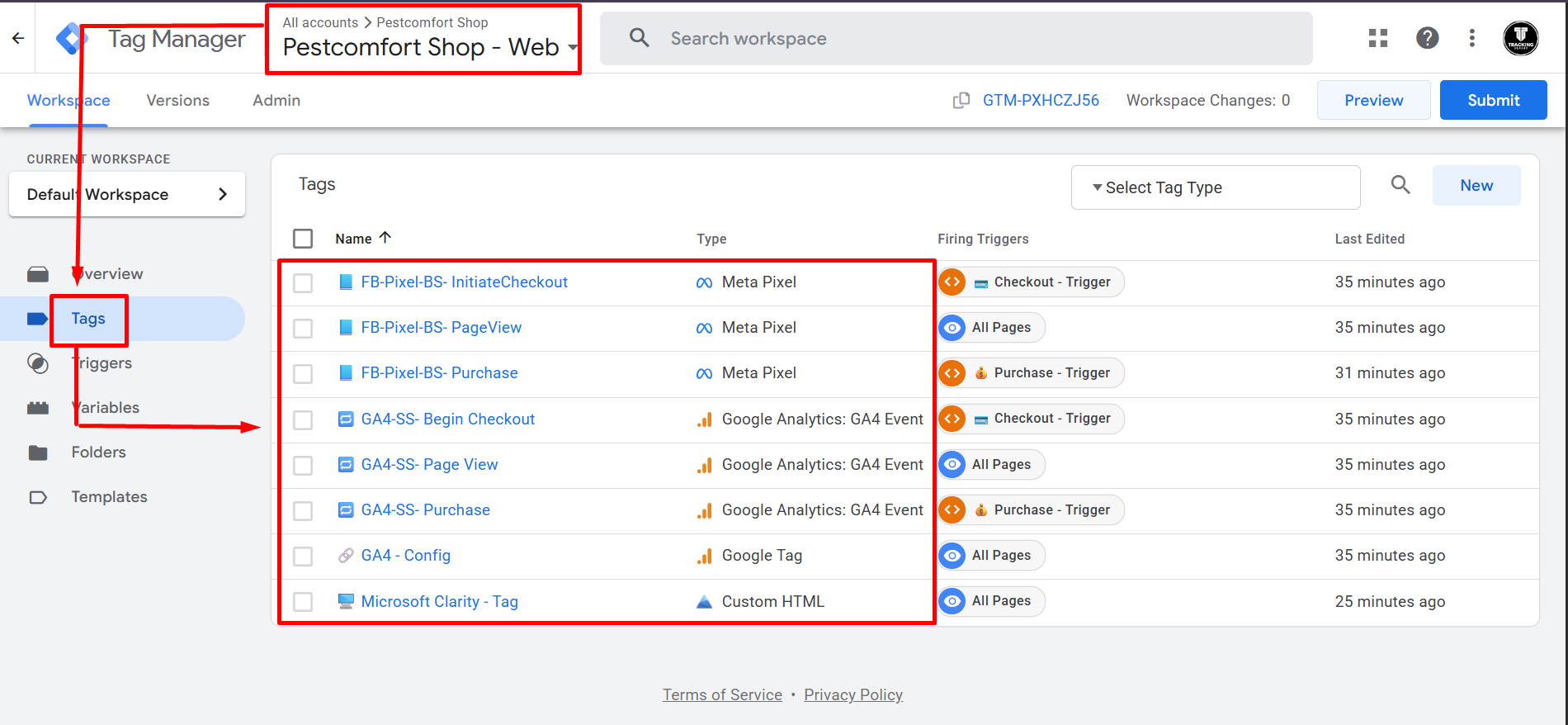Copy the container ID via copy icon
1568x725 pixels.
[x=961, y=100]
